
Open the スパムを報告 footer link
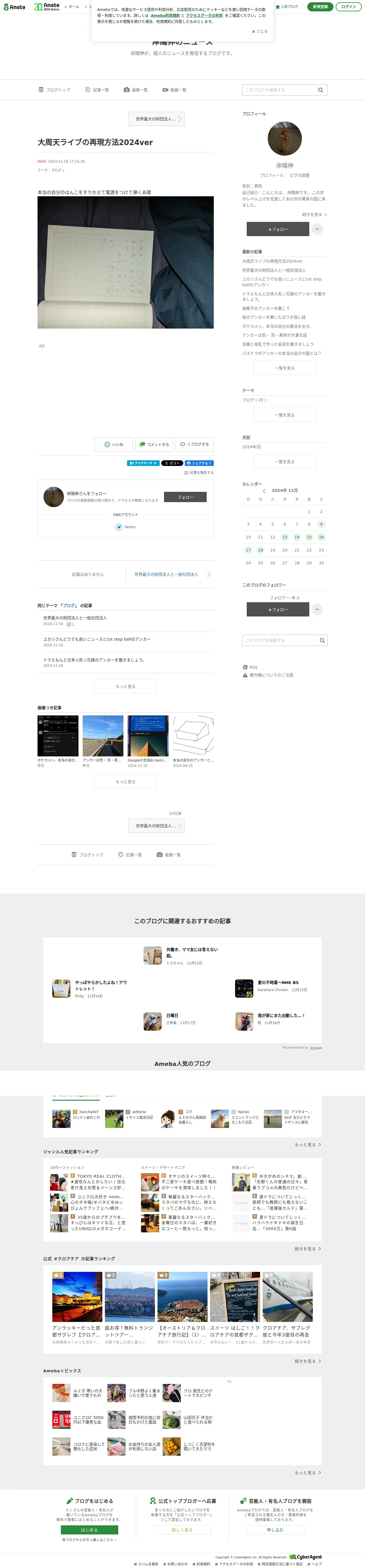[x=146, y=1564]
